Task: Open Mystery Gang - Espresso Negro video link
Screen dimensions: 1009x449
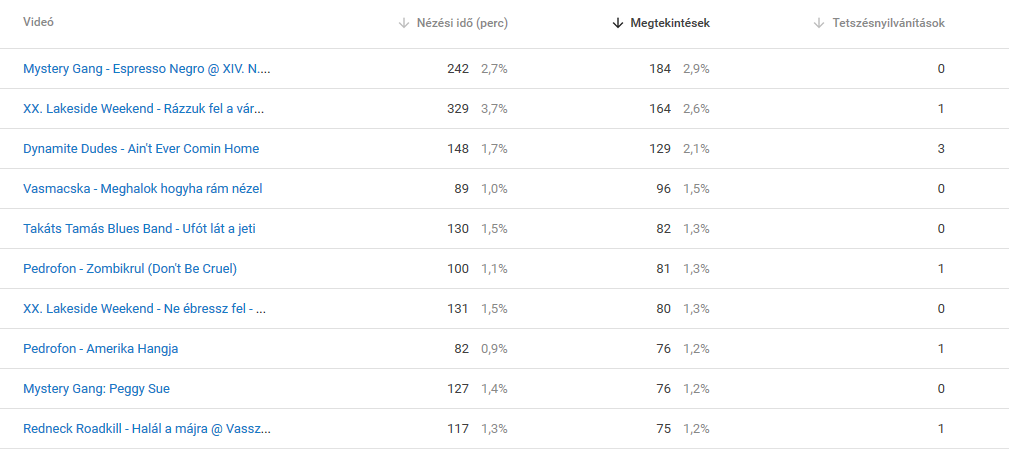Action: click(147, 69)
